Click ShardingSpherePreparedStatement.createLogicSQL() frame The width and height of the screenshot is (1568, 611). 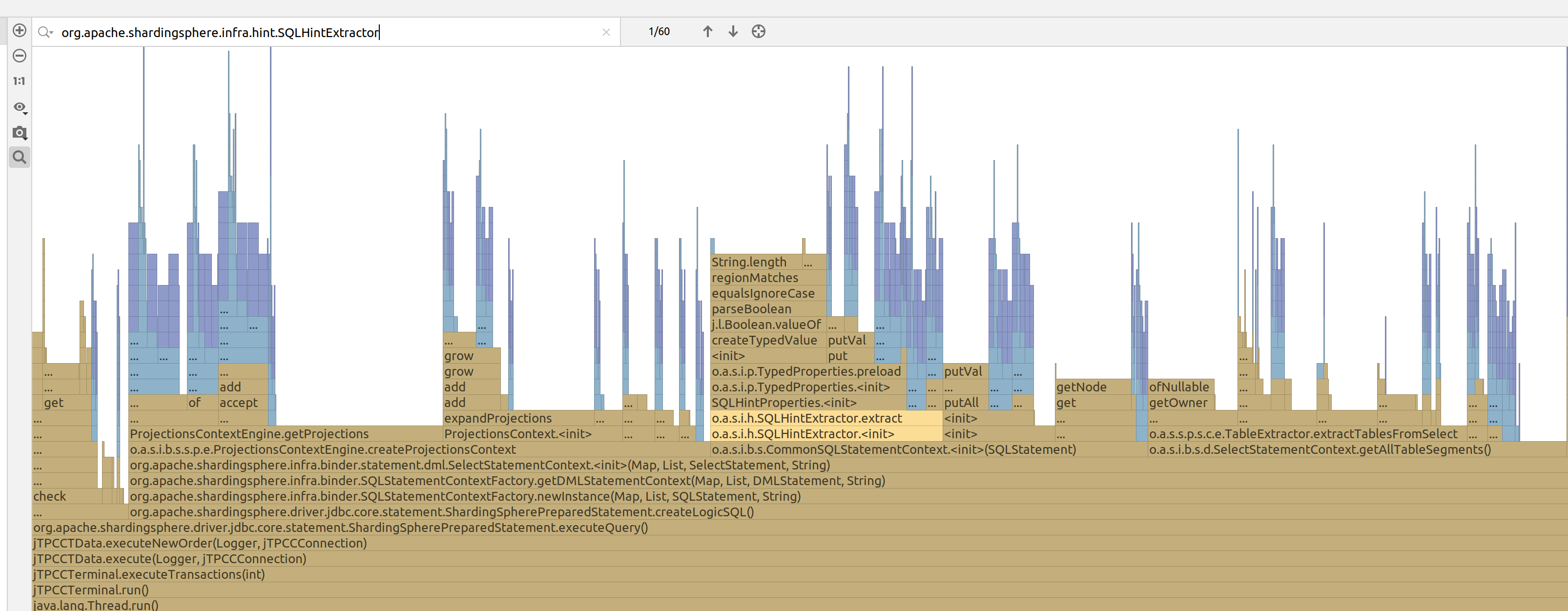click(442, 512)
